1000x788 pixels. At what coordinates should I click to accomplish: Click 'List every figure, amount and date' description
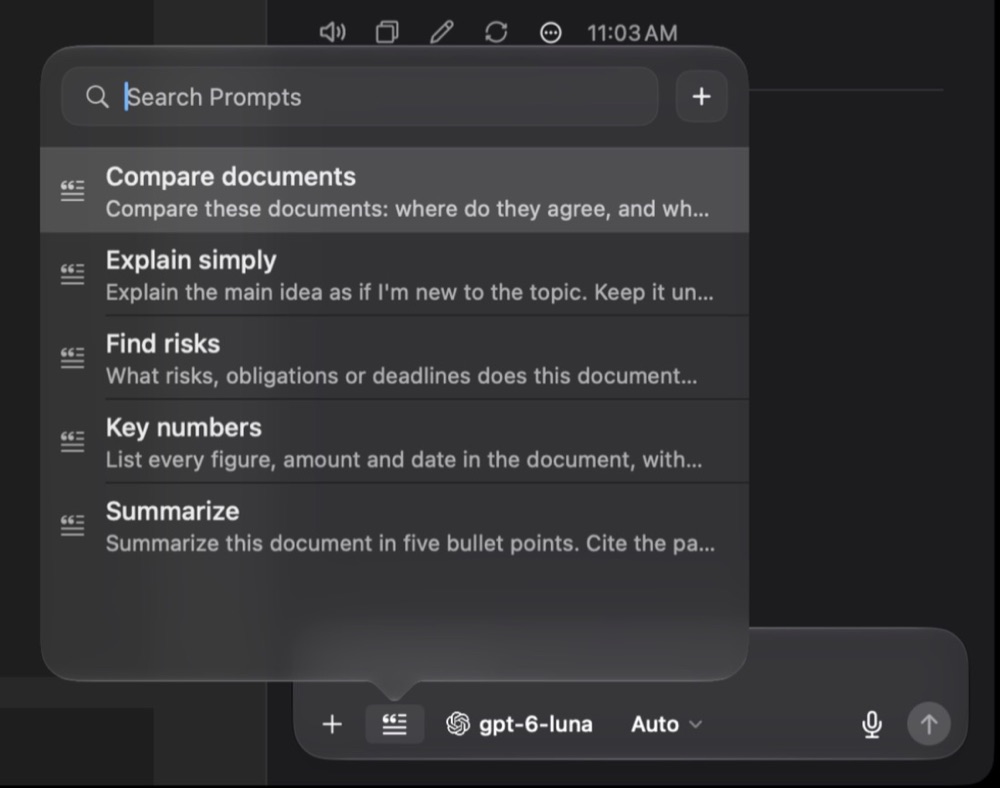281,459
